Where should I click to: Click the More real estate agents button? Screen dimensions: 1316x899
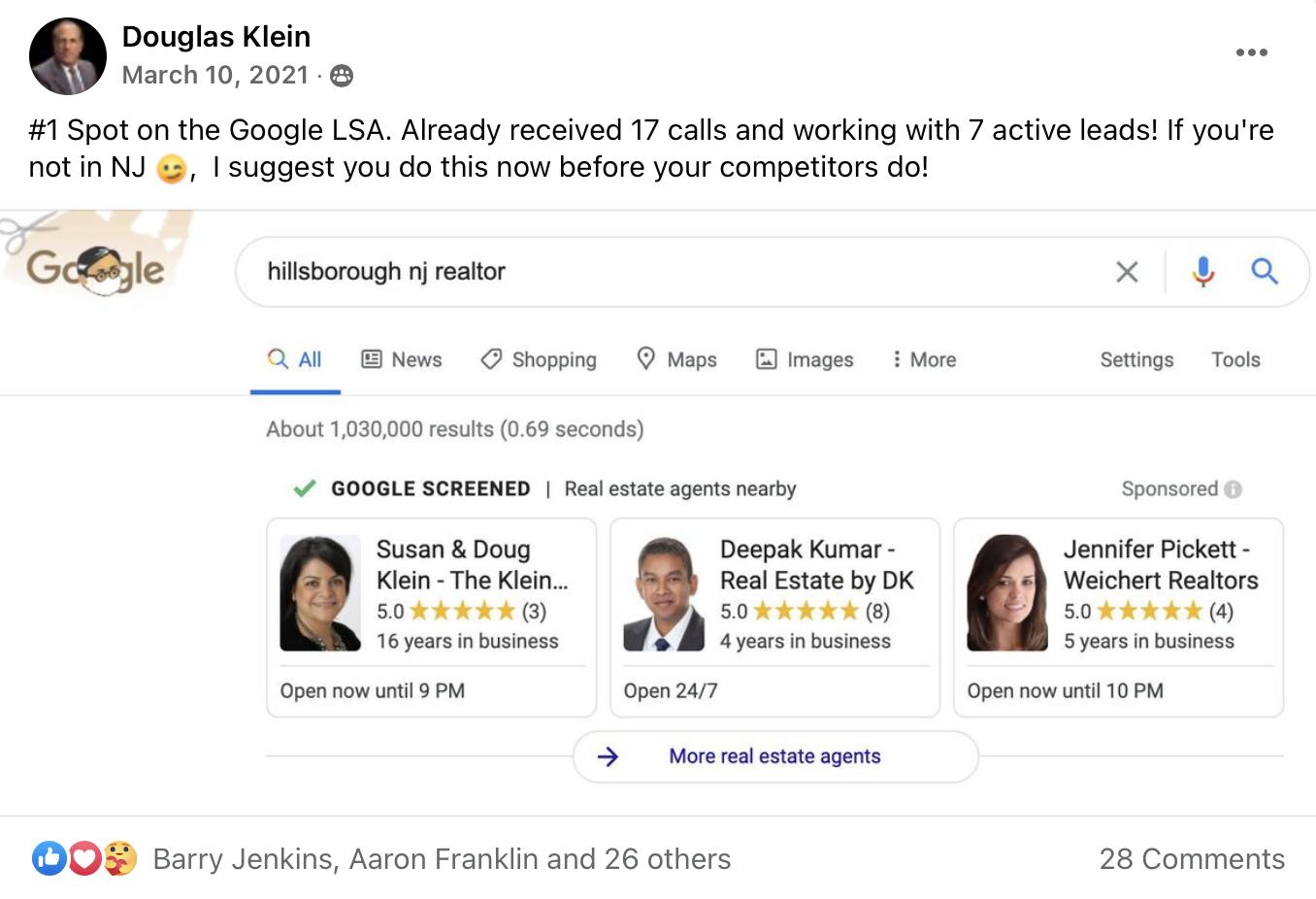[x=775, y=756]
